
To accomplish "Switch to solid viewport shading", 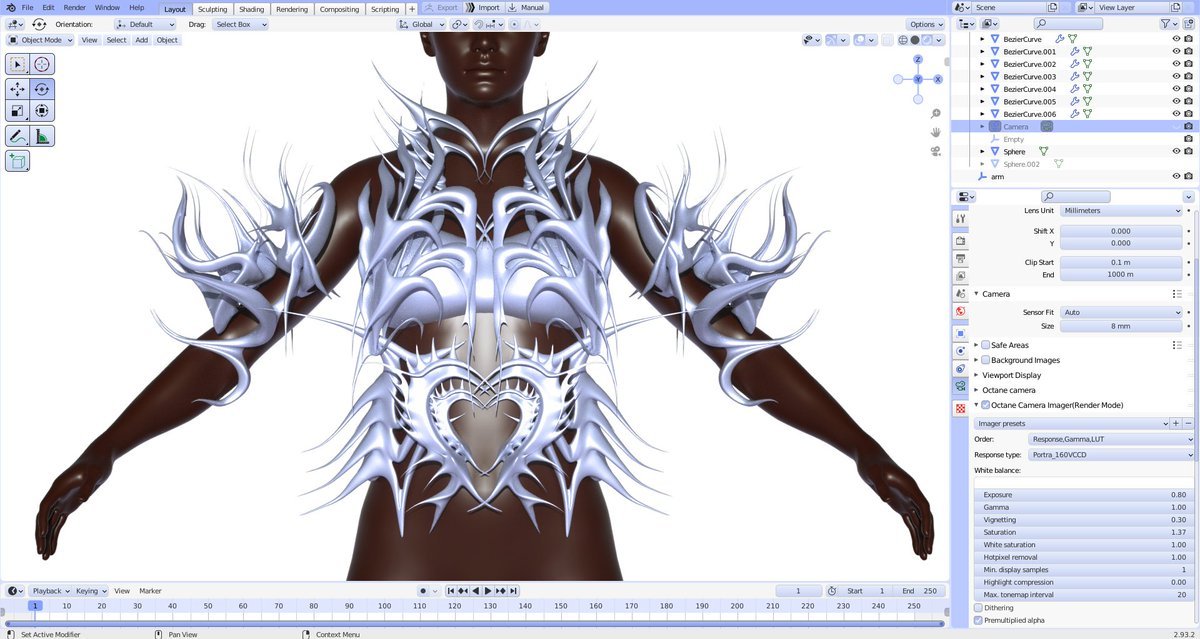I will click(x=915, y=40).
